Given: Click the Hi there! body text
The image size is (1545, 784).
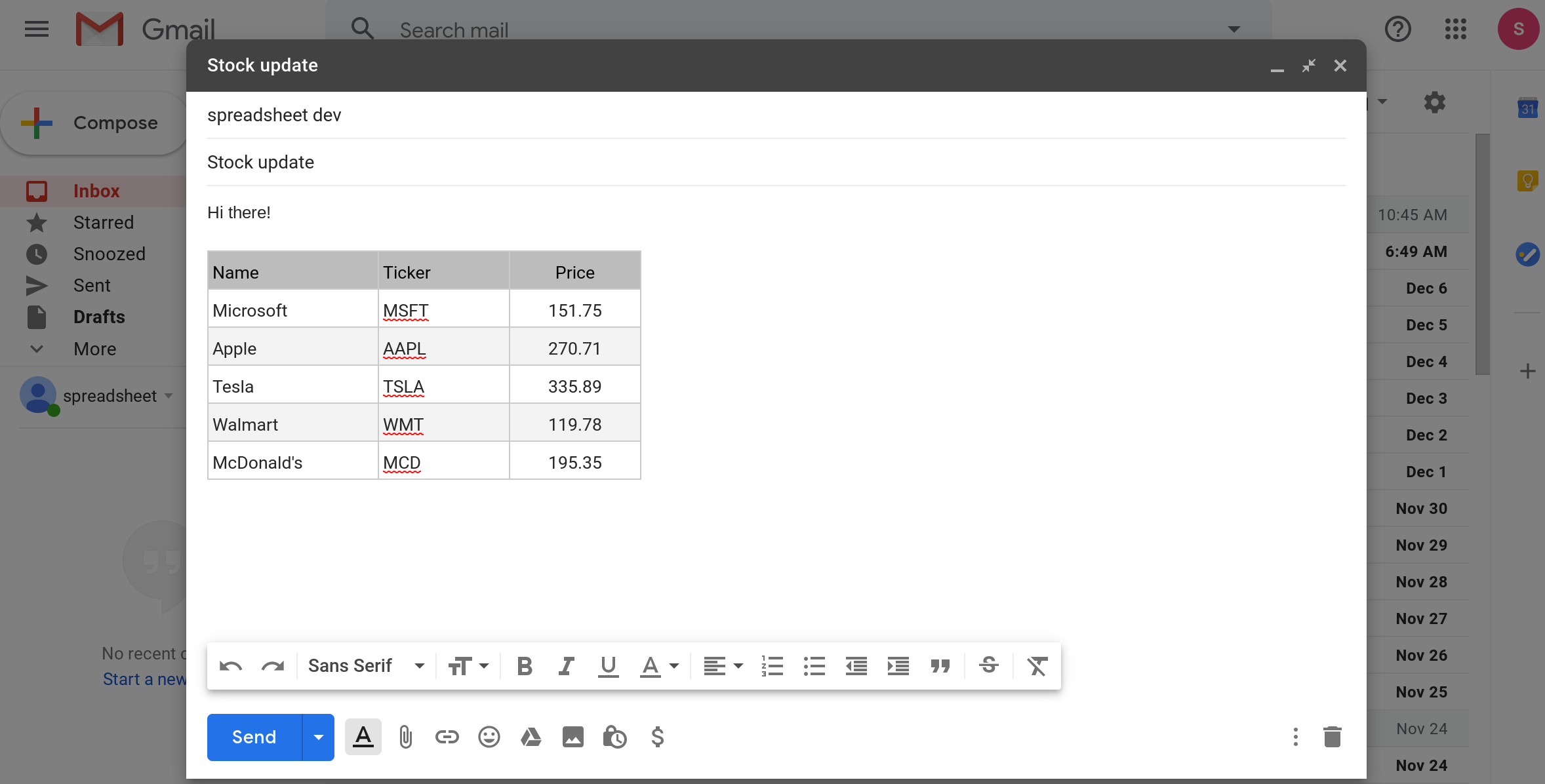Looking at the screenshot, I should click(239, 213).
